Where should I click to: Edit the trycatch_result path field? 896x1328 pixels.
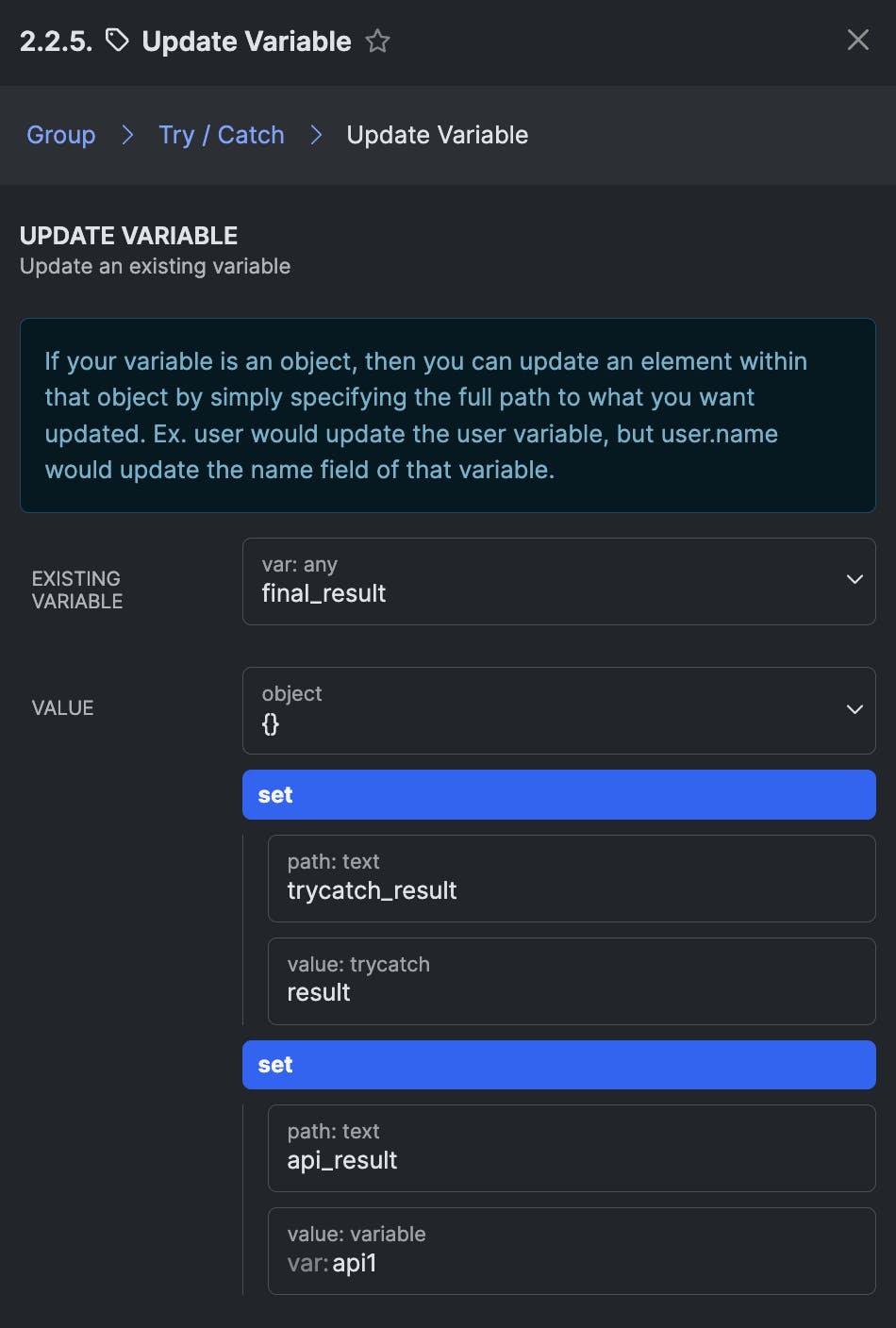pos(571,878)
